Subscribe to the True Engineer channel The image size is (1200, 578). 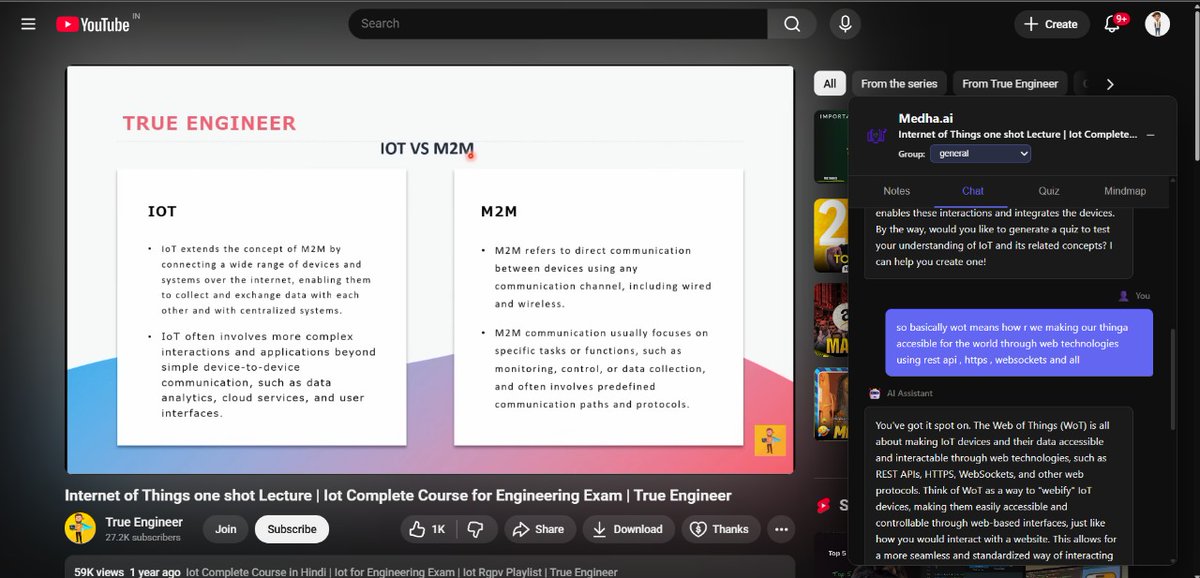pos(291,529)
